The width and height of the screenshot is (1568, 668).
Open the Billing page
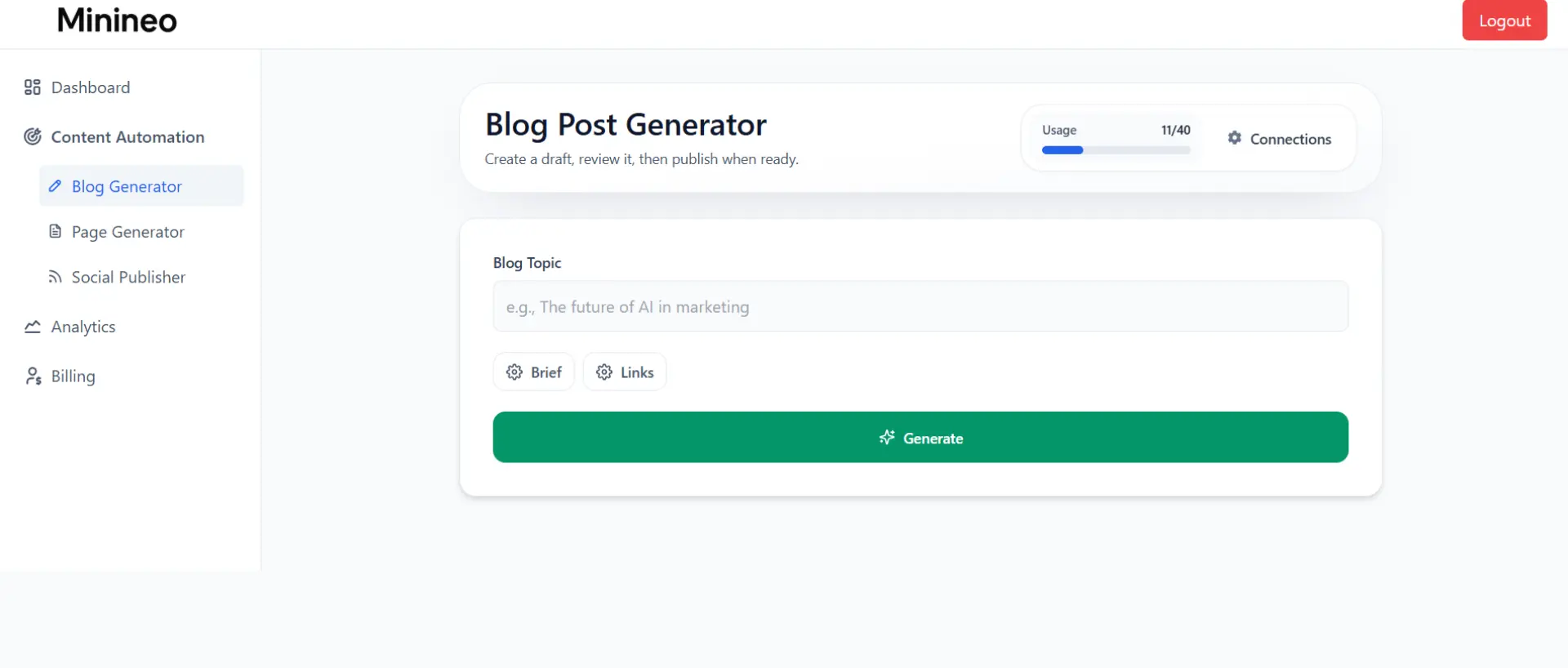pyautogui.click(x=73, y=376)
